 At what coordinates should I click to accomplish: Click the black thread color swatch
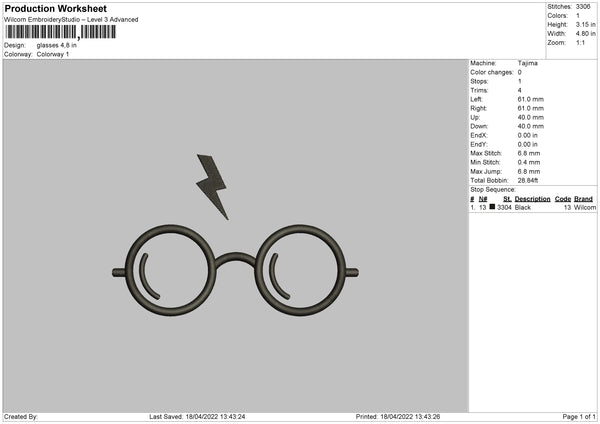click(x=492, y=207)
